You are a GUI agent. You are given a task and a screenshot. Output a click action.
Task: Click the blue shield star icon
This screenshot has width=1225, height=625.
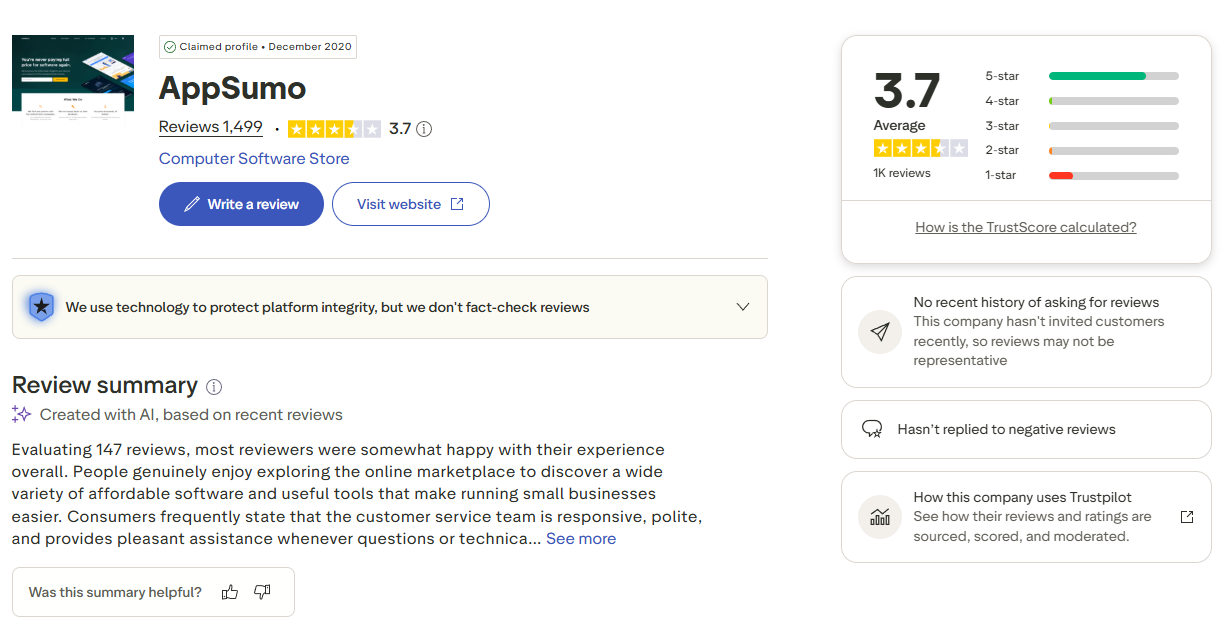41,307
